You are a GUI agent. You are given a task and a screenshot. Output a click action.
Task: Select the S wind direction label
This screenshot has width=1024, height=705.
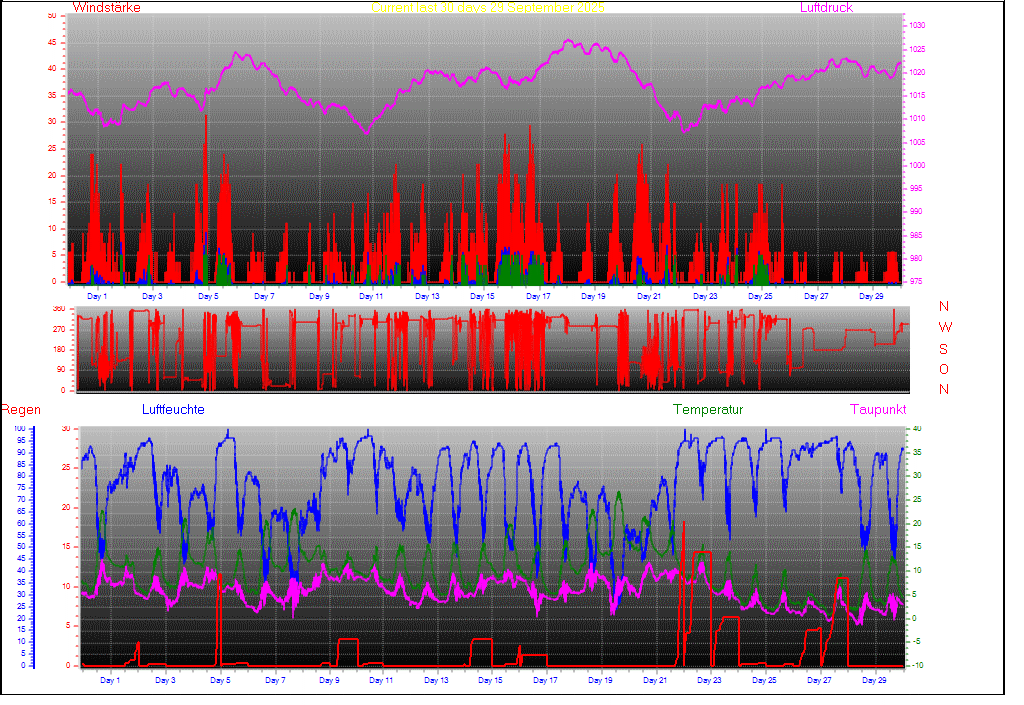(944, 349)
